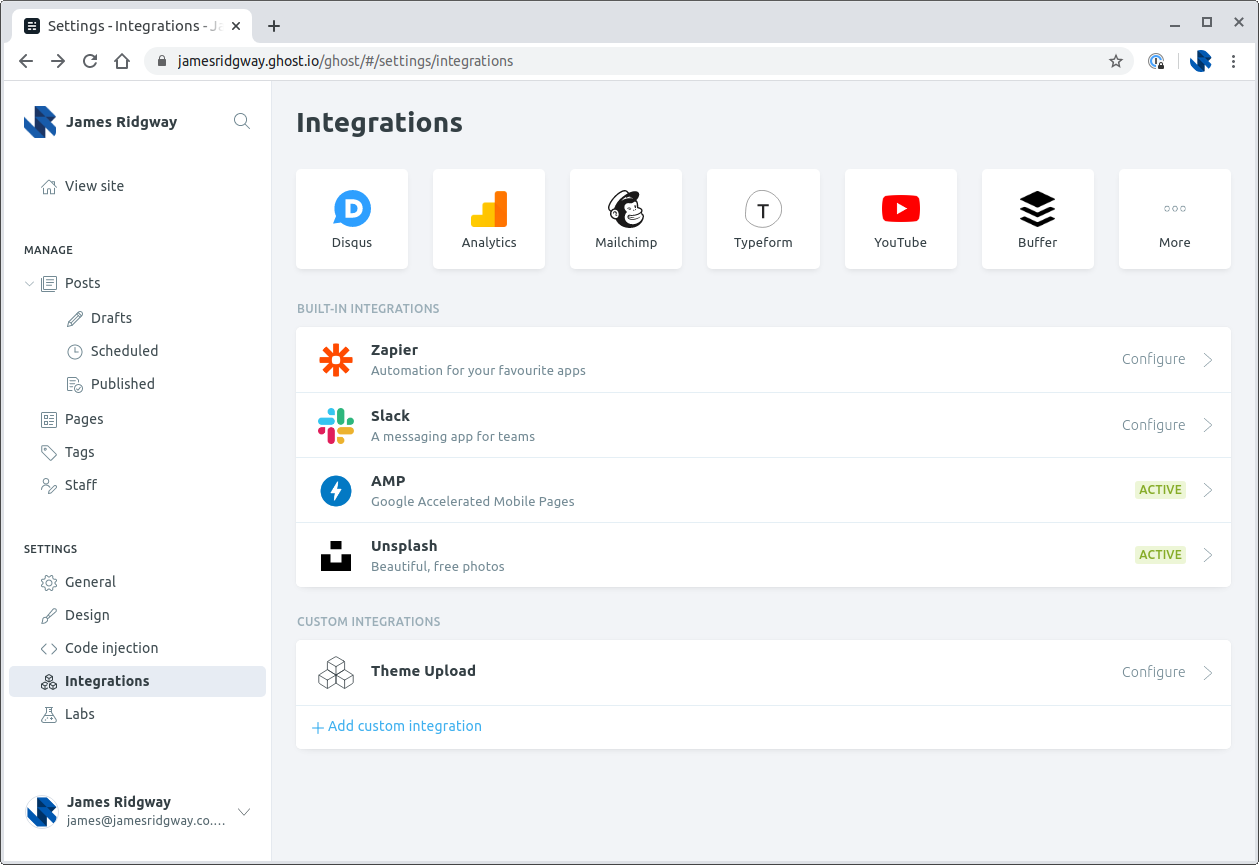Click the browser back arrow
The width and height of the screenshot is (1259, 865).
click(x=26, y=61)
